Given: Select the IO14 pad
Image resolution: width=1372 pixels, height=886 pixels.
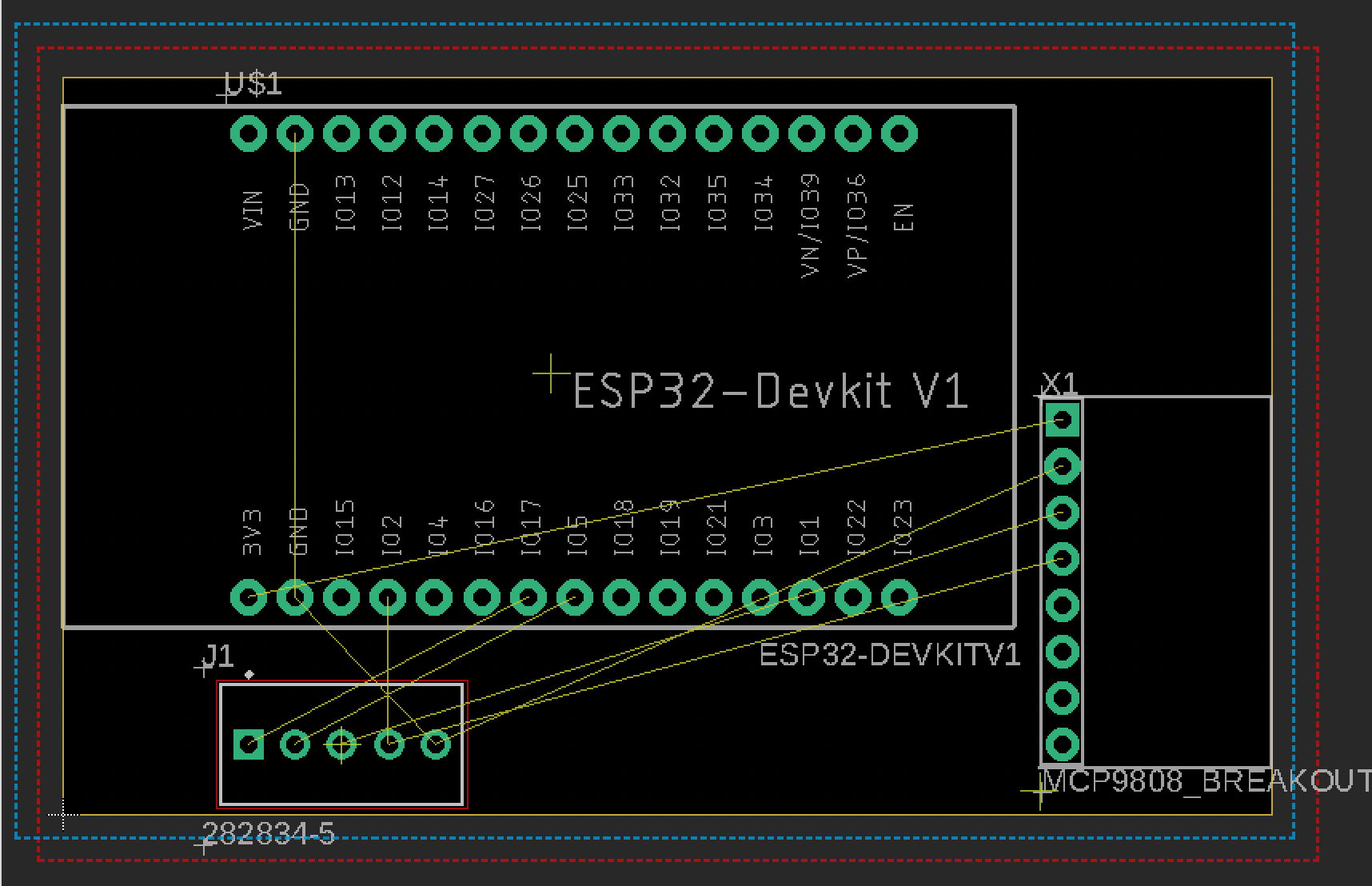Looking at the screenshot, I should point(434,133).
